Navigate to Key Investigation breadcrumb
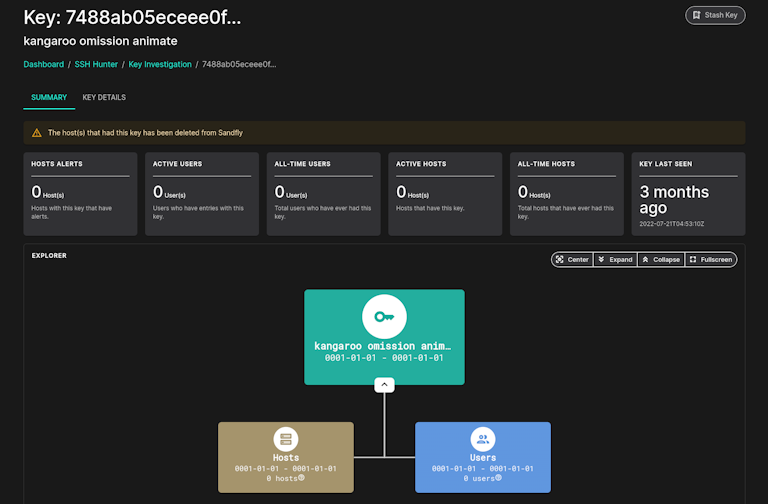Image resolution: width=768 pixels, height=504 pixels. point(160,64)
